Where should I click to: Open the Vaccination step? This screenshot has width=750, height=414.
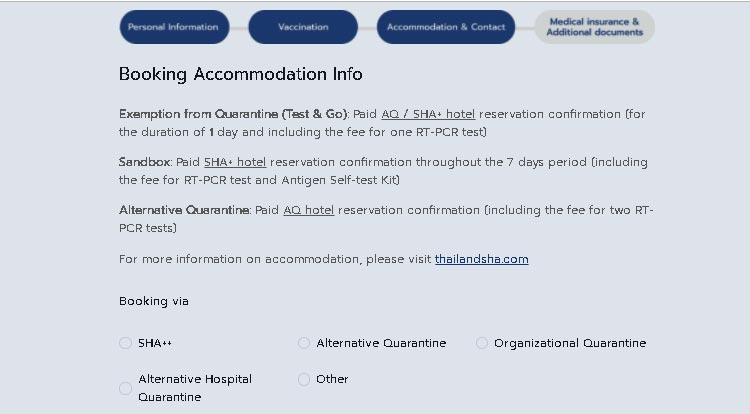(x=303, y=27)
